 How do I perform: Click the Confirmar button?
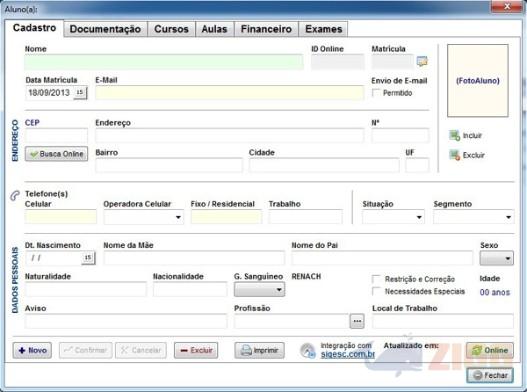point(86,350)
